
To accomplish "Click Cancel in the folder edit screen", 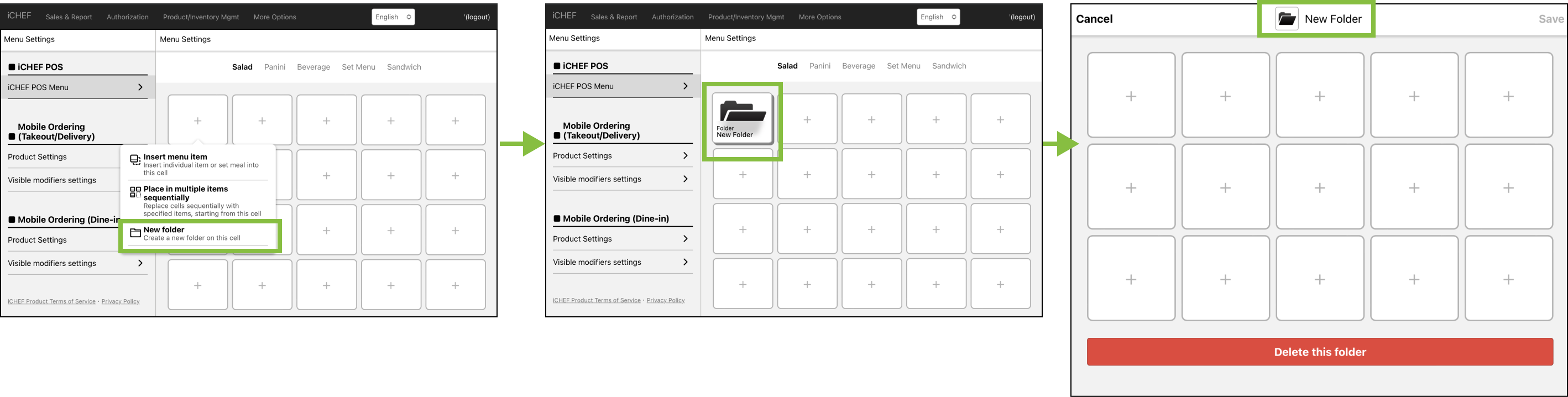I will click(x=1094, y=19).
